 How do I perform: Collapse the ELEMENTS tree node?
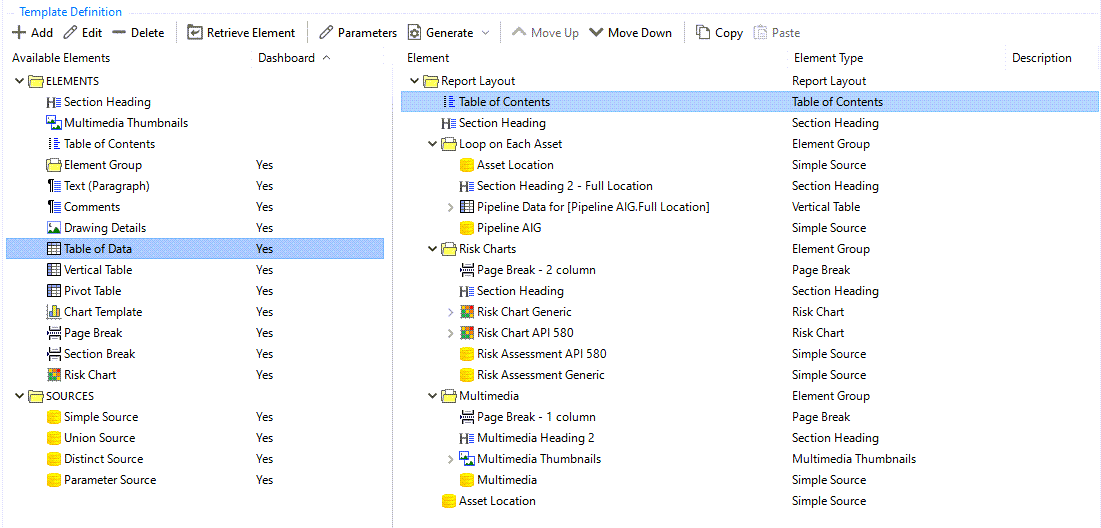click(x=19, y=81)
